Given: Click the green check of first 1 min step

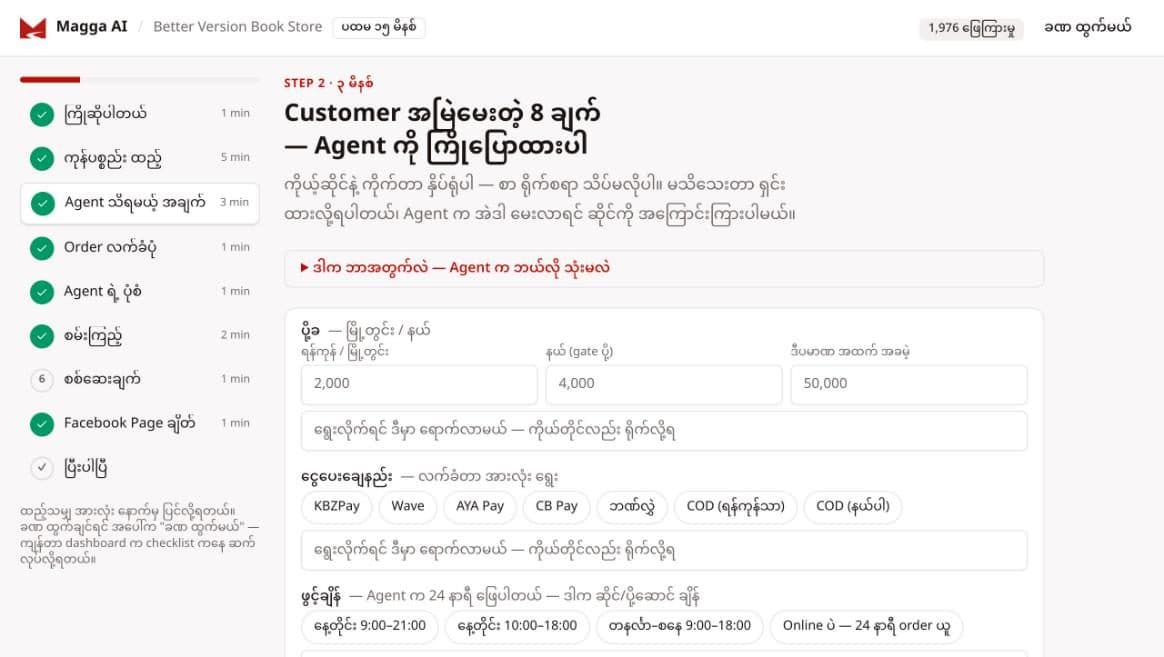Looking at the screenshot, I should point(42,114).
